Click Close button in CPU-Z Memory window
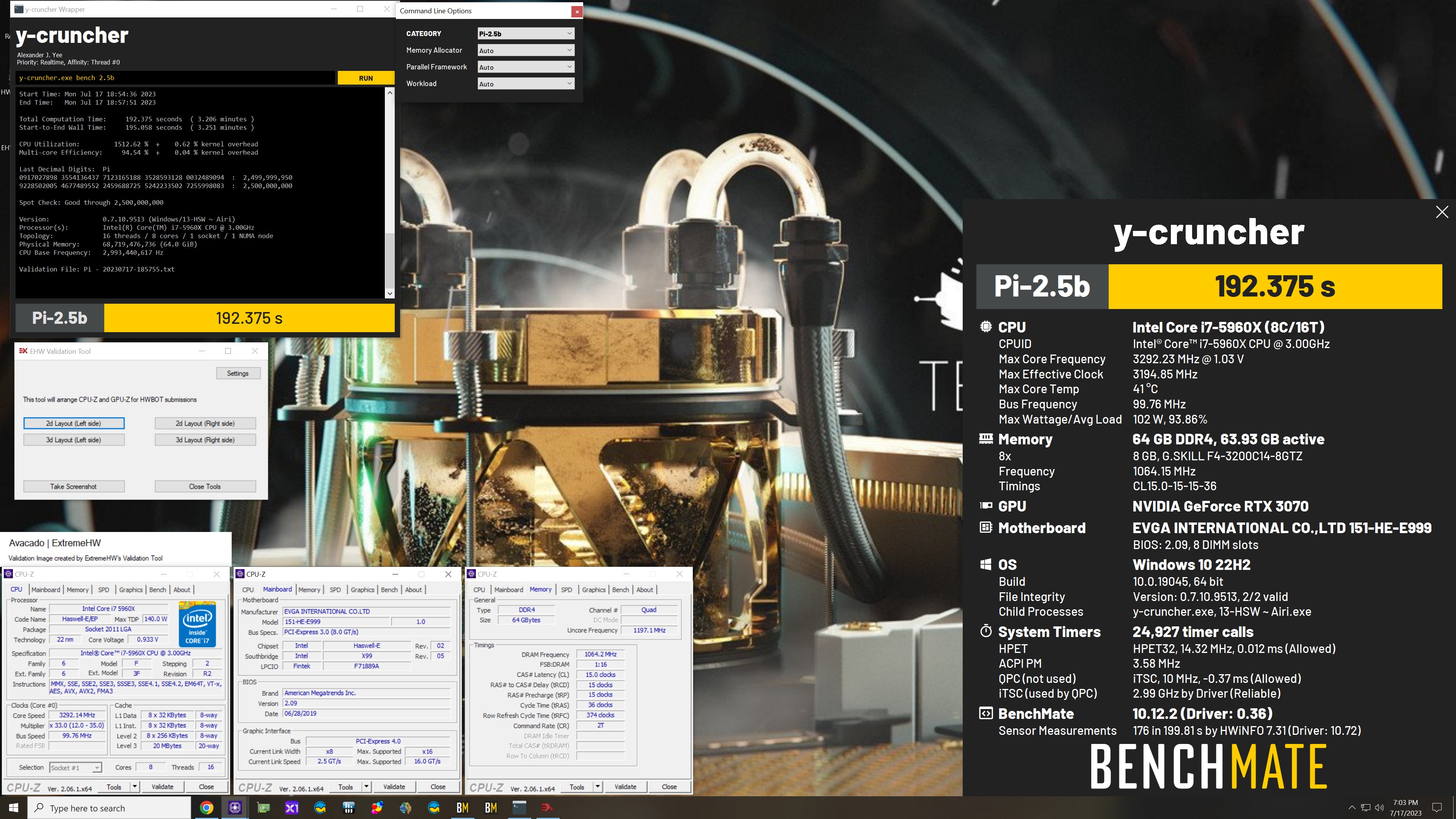This screenshot has height=819, width=1456. tap(669, 786)
